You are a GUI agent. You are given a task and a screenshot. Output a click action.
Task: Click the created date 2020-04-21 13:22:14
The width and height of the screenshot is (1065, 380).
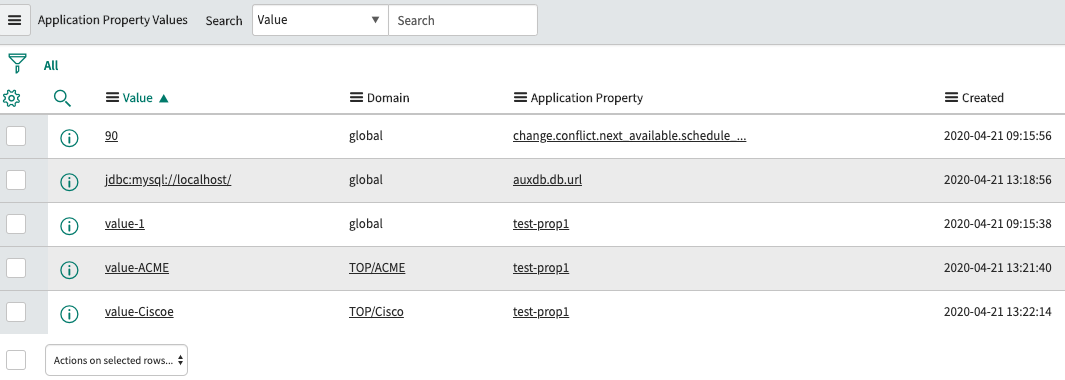click(998, 312)
